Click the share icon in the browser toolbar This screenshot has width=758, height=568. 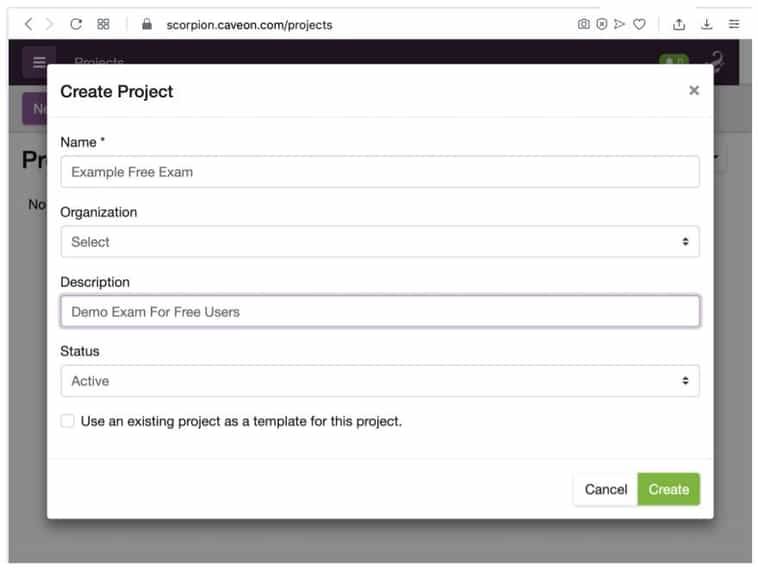pyautogui.click(x=680, y=24)
